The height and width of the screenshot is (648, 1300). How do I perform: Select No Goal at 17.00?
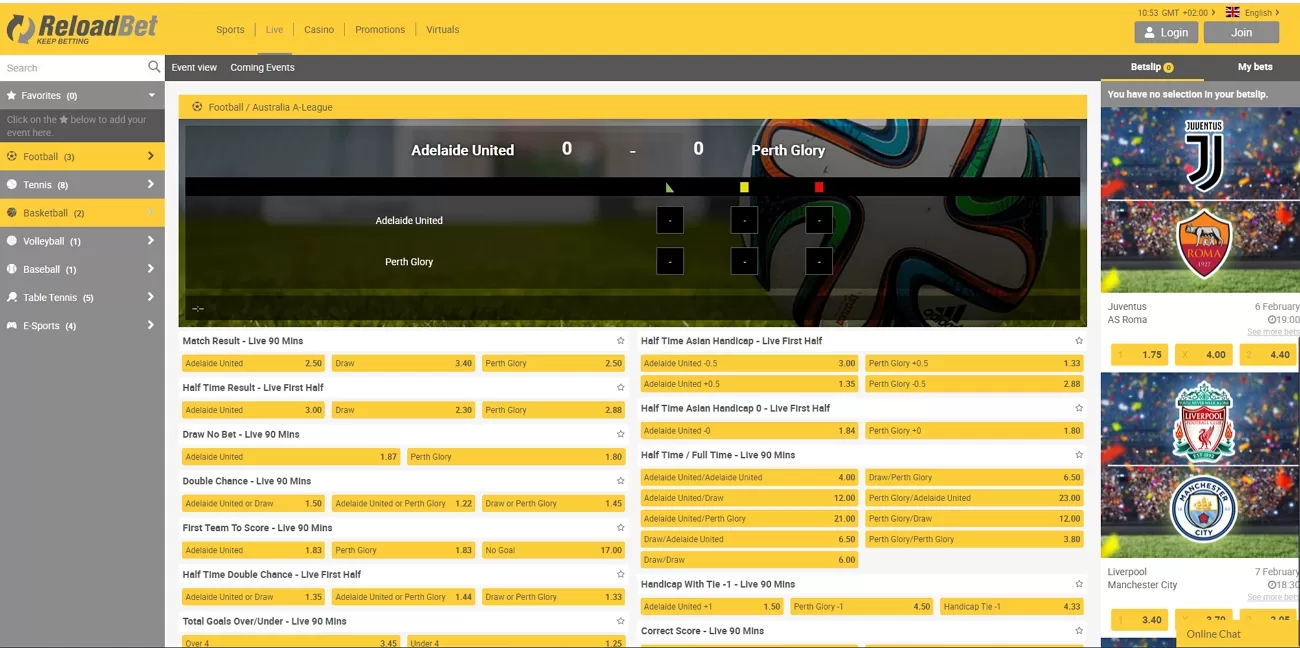pyautogui.click(x=553, y=550)
